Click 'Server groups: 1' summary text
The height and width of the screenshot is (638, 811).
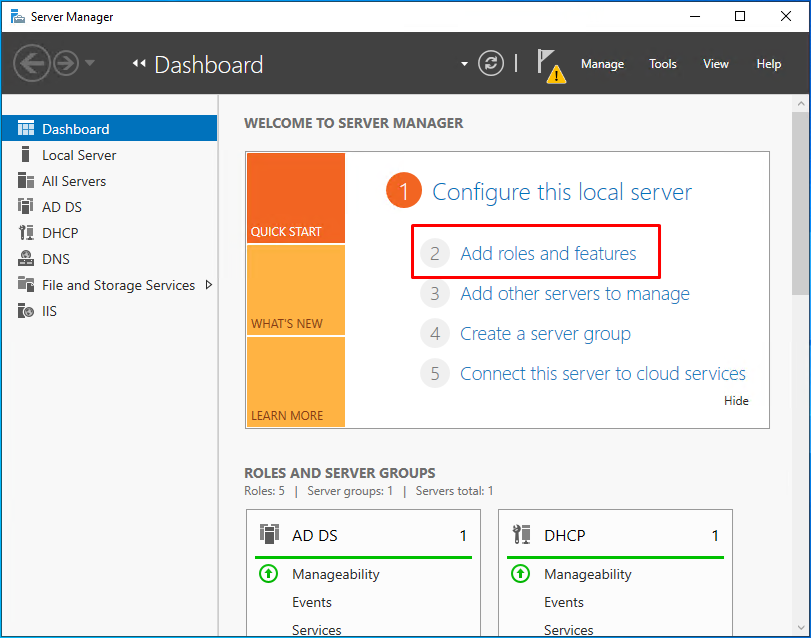[x=350, y=491]
